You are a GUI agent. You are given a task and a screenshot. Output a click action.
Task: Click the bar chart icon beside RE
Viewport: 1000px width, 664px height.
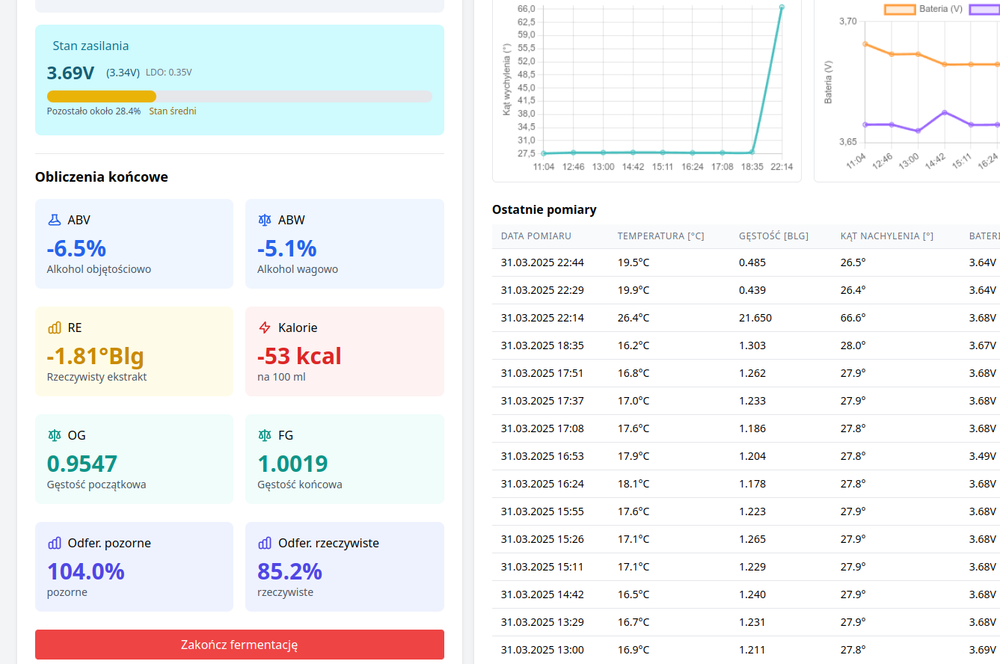[x=54, y=328]
